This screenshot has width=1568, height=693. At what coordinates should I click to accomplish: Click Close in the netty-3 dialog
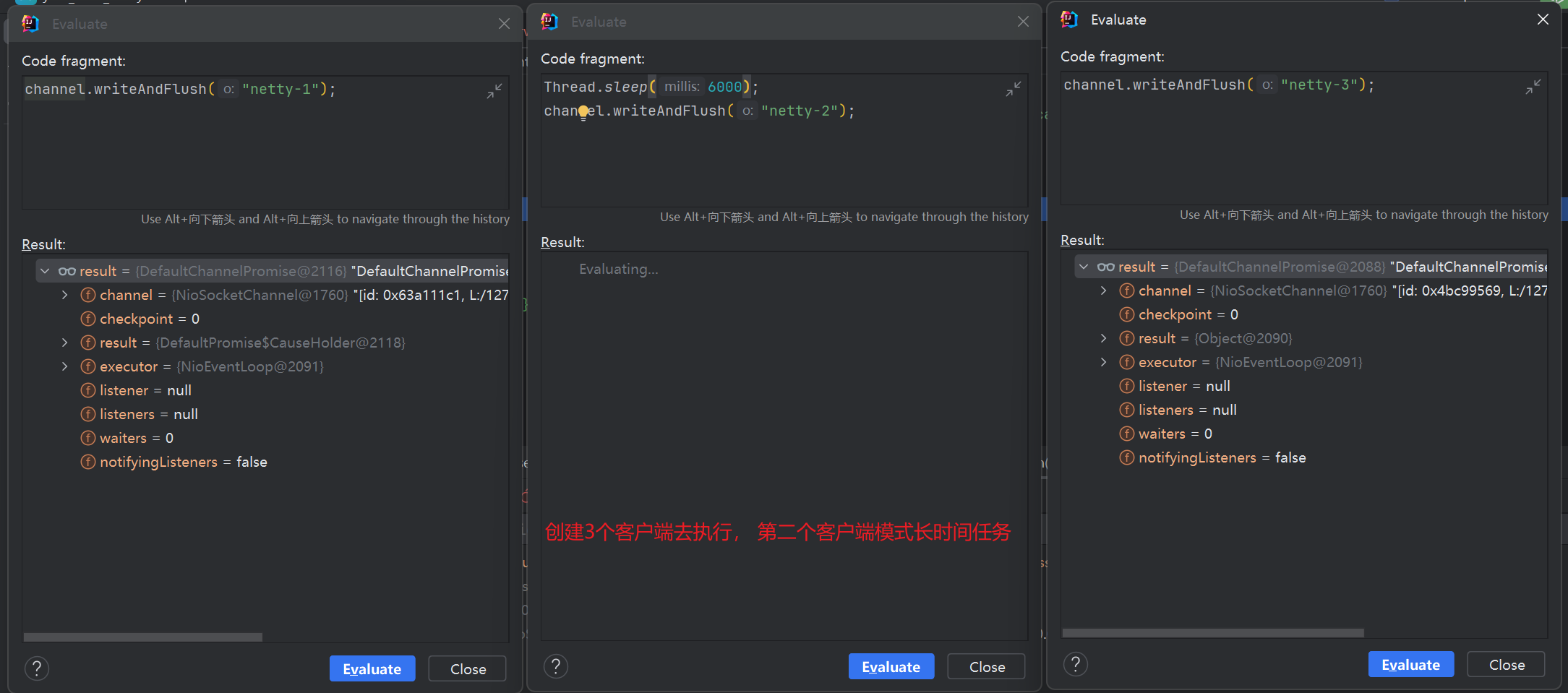point(1507,664)
